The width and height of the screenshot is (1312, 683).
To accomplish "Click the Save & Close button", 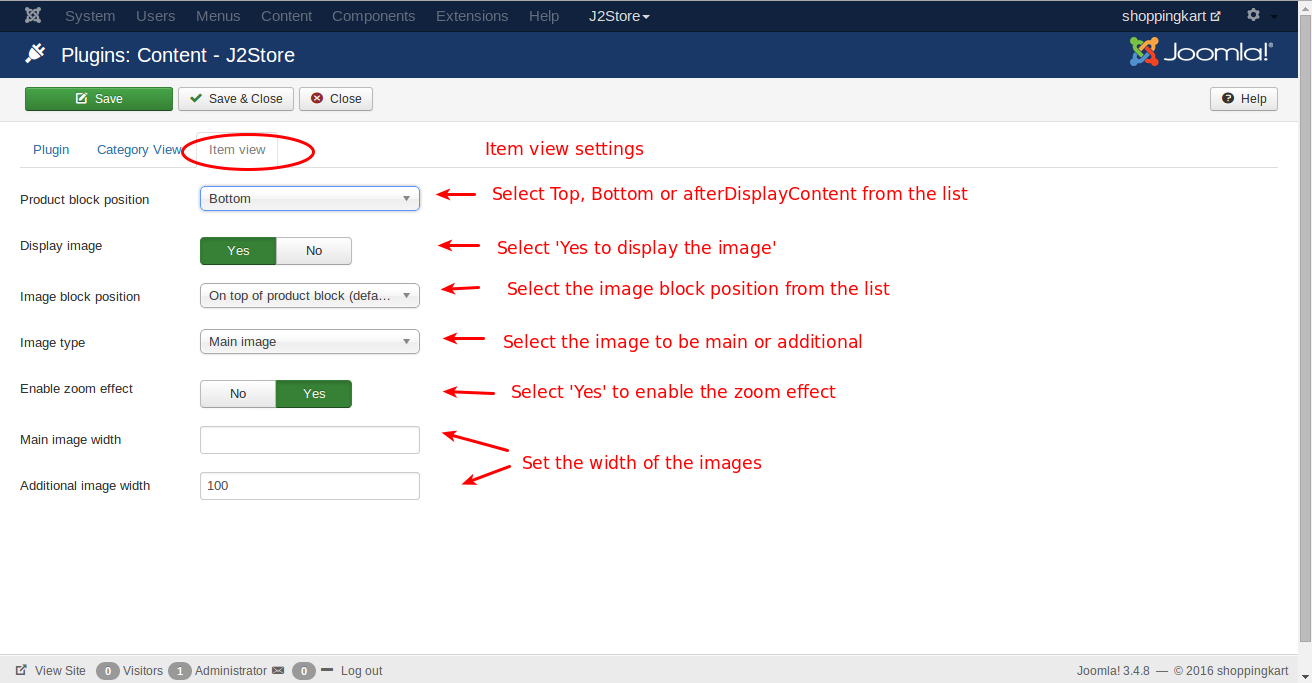I will (x=235, y=98).
